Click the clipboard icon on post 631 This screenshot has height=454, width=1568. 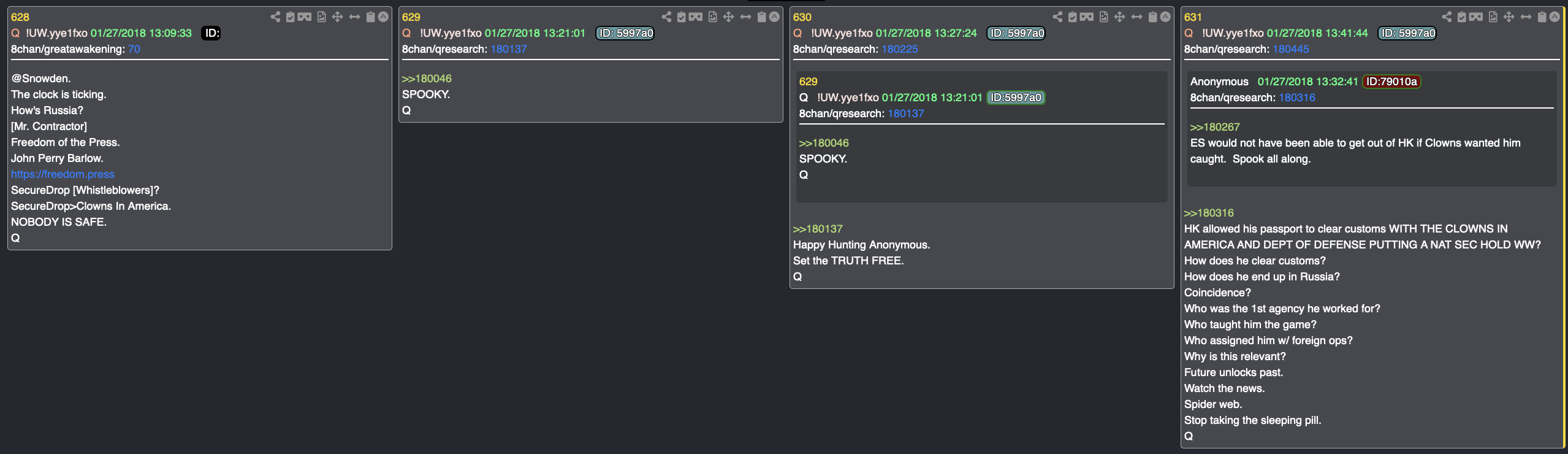(1542, 17)
